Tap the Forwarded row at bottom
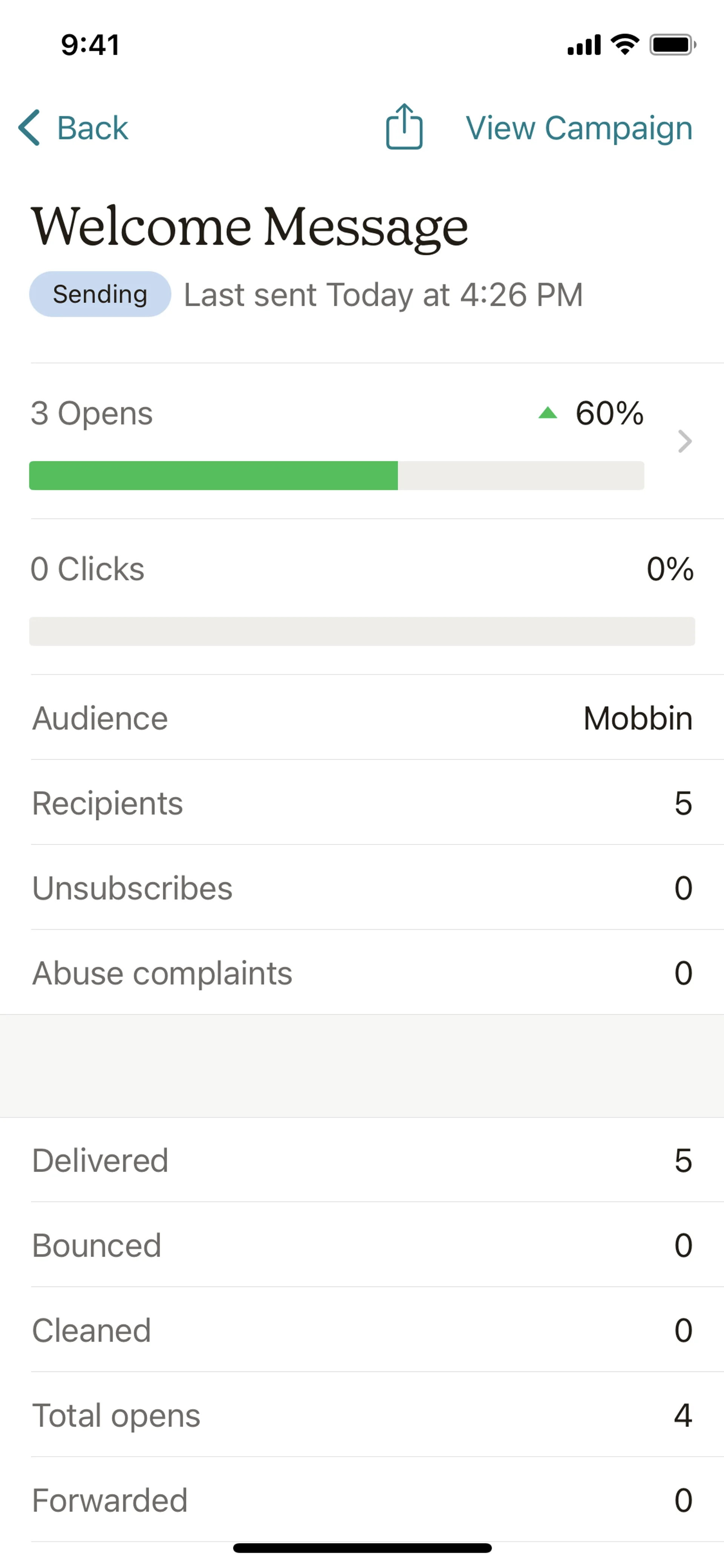724x1568 pixels. pyautogui.click(x=362, y=1500)
